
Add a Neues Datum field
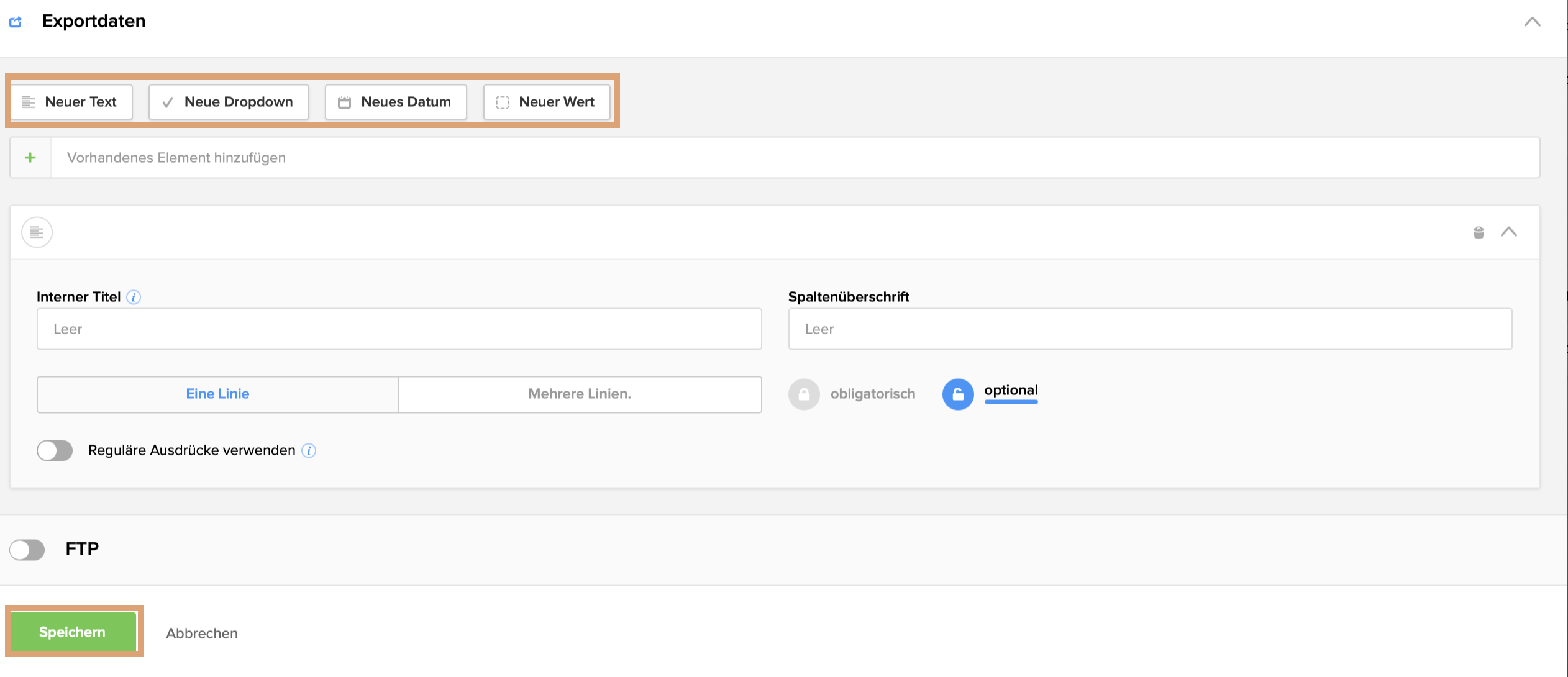[396, 102]
